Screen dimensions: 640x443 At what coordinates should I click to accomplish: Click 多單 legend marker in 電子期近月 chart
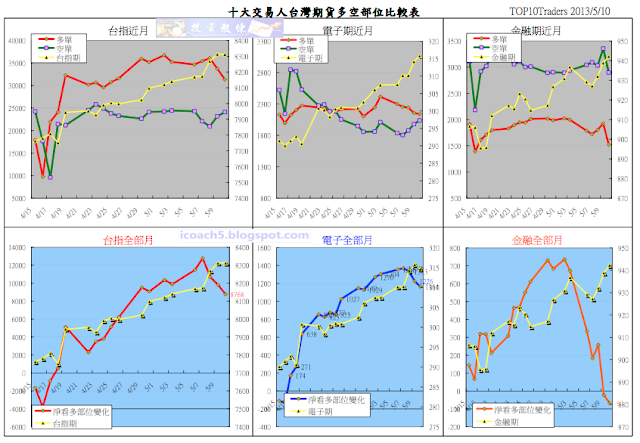(x=288, y=40)
